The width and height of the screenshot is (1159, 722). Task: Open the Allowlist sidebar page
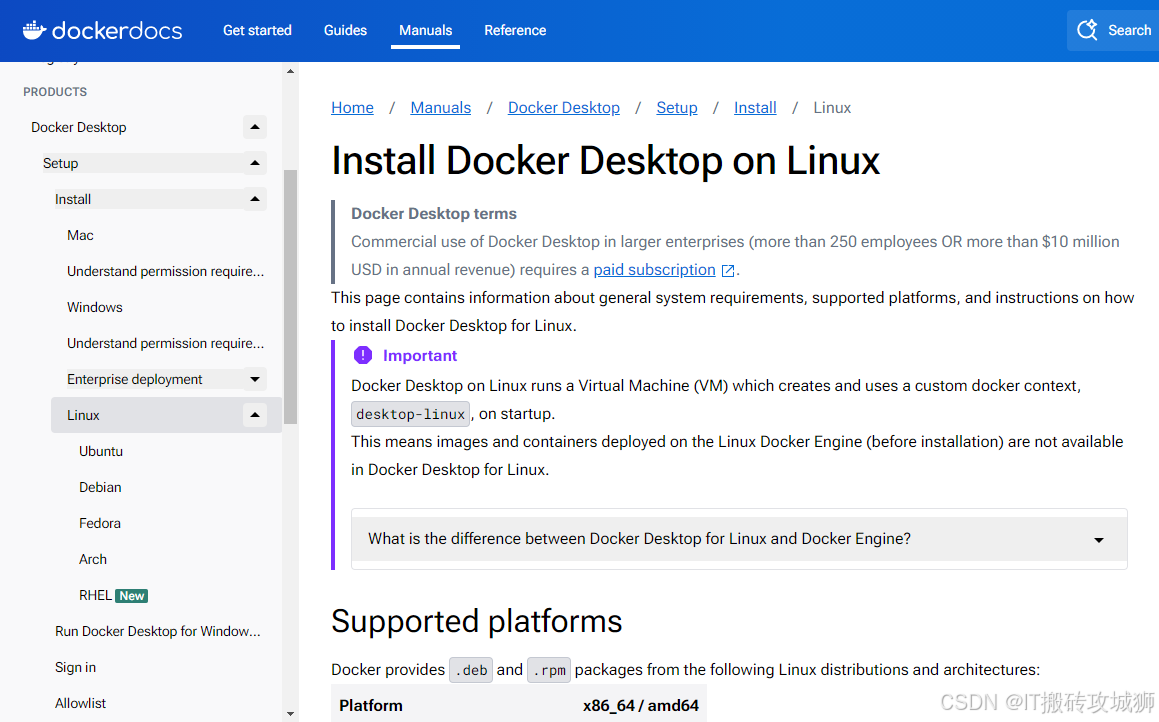pyautogui.click(x=81, y=704)
